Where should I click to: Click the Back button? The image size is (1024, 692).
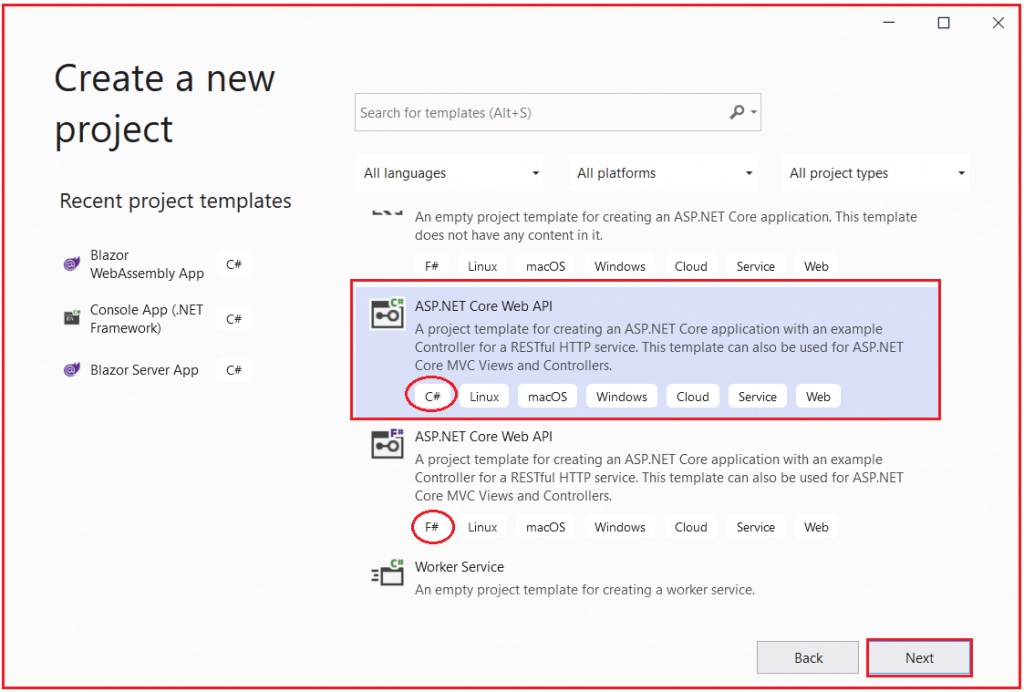click(x=807, y=657)
